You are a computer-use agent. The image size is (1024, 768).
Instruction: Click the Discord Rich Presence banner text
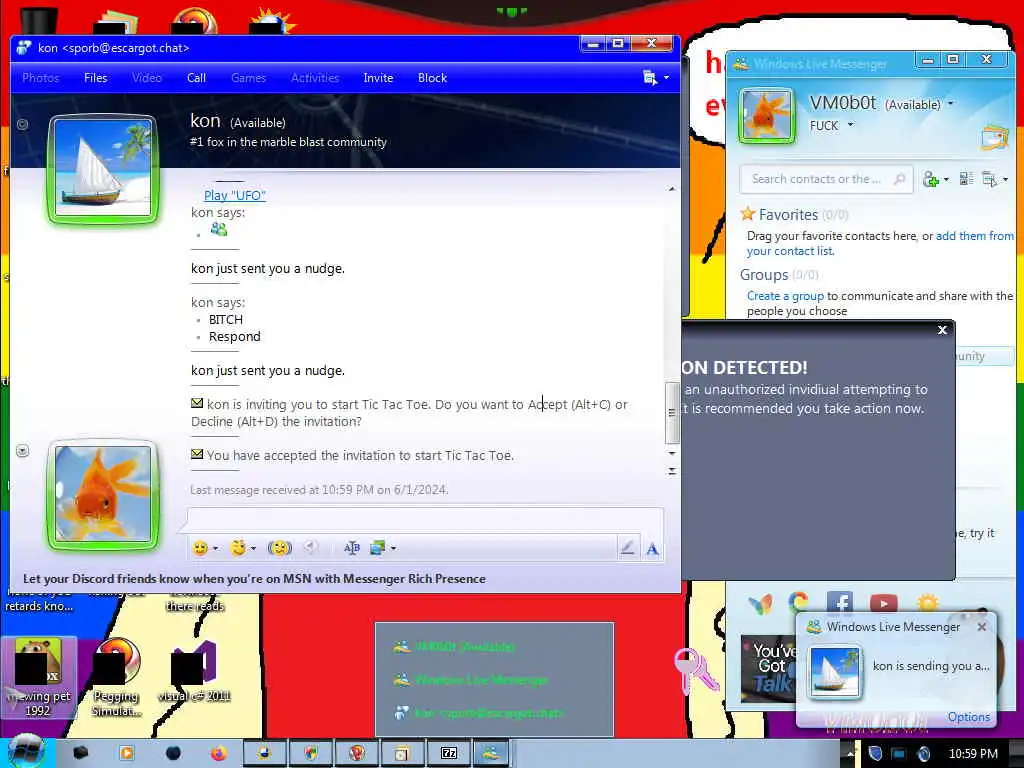pos(254,579)
